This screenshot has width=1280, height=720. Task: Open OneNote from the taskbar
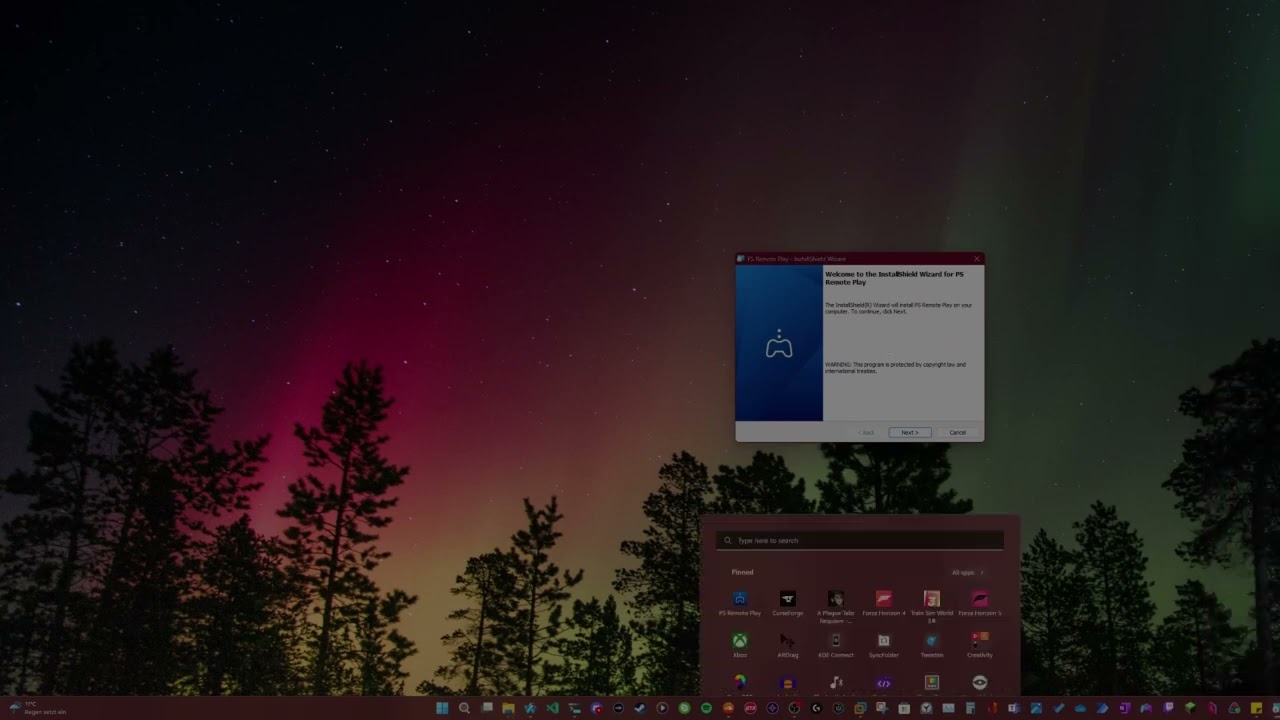click(1125, 708)
